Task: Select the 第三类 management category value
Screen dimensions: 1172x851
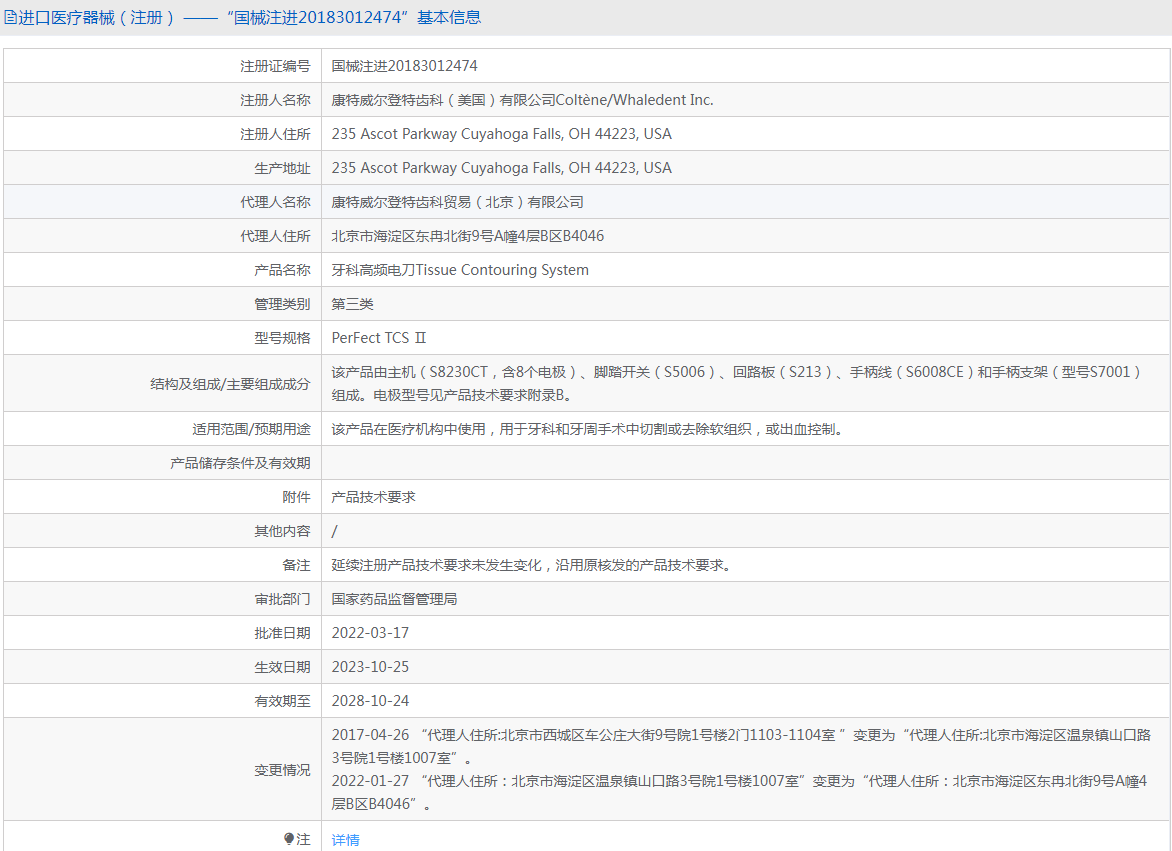Action: coord(352,304)
